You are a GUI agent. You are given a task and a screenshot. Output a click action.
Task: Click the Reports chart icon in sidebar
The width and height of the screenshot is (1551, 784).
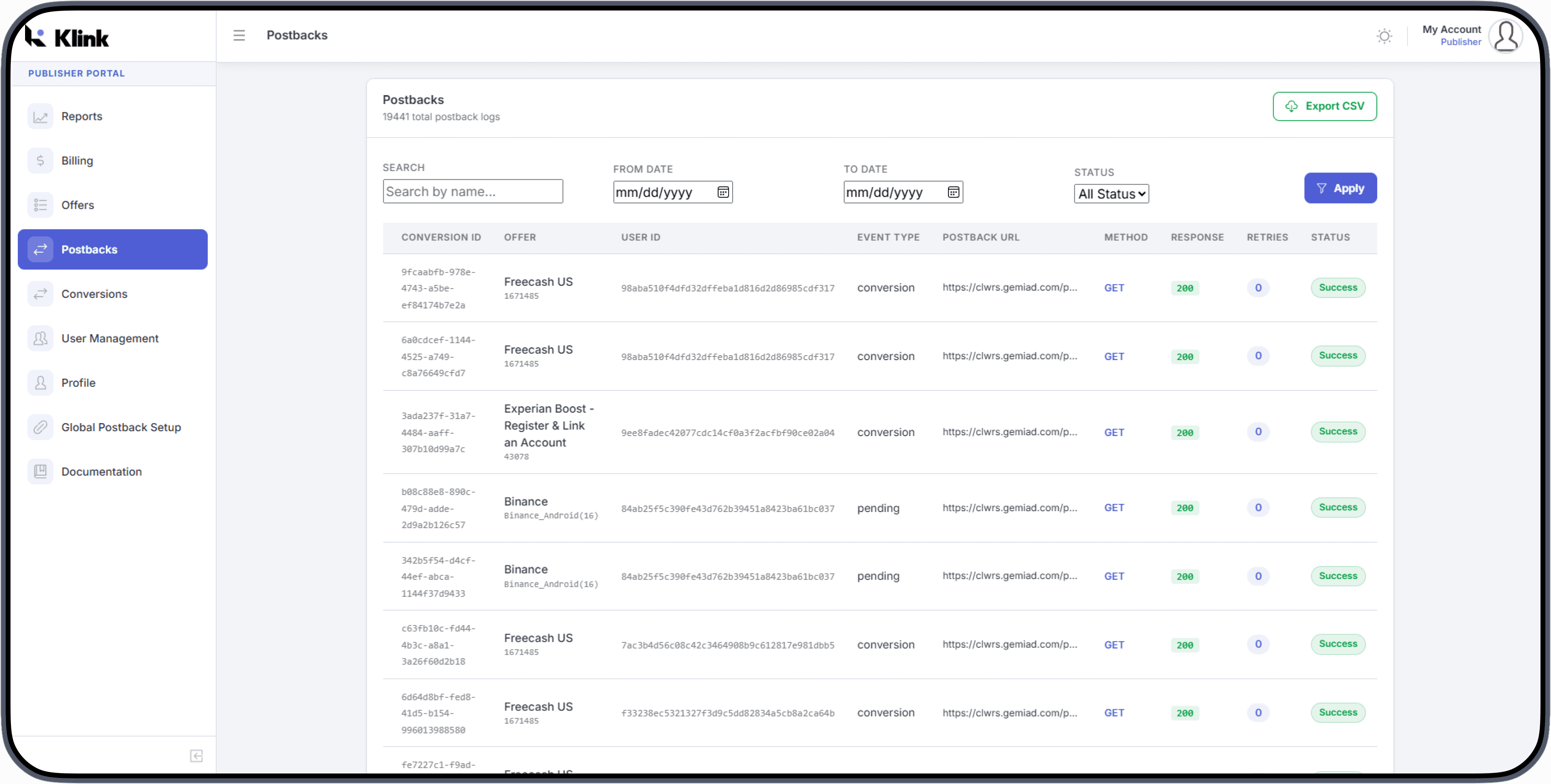pos(40,117)
